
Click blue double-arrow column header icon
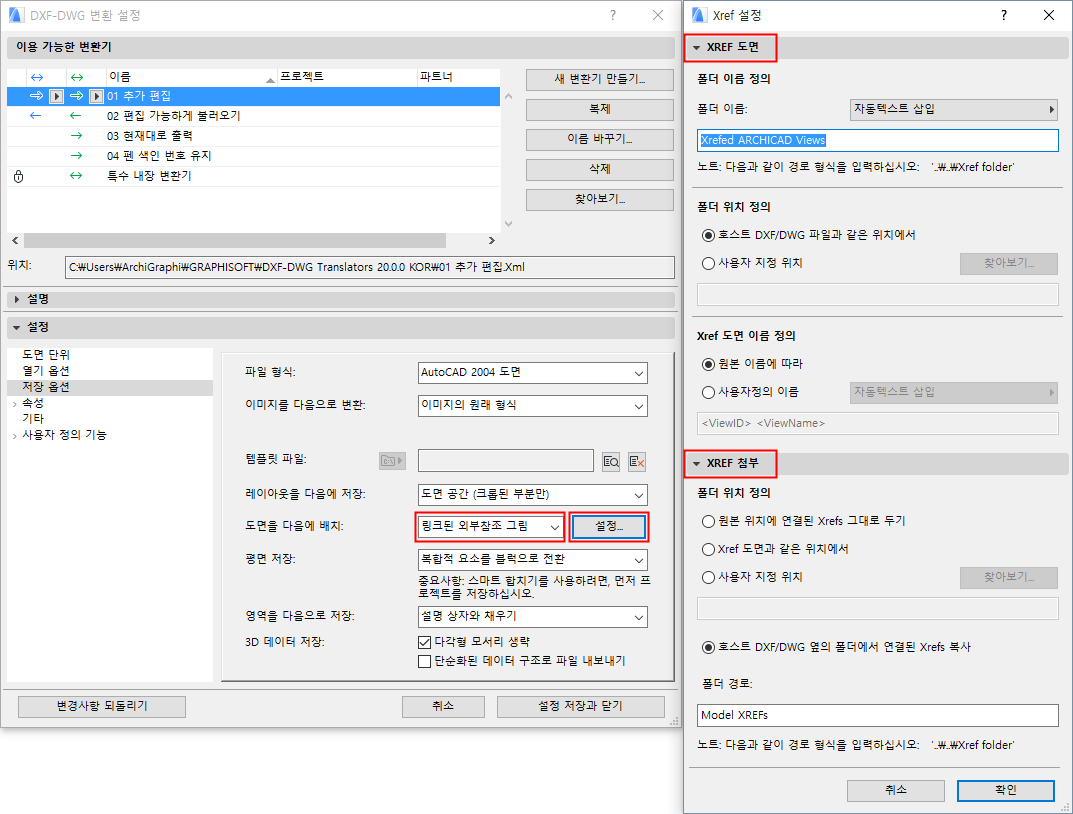pyautogui.click(x=37, y=77)
